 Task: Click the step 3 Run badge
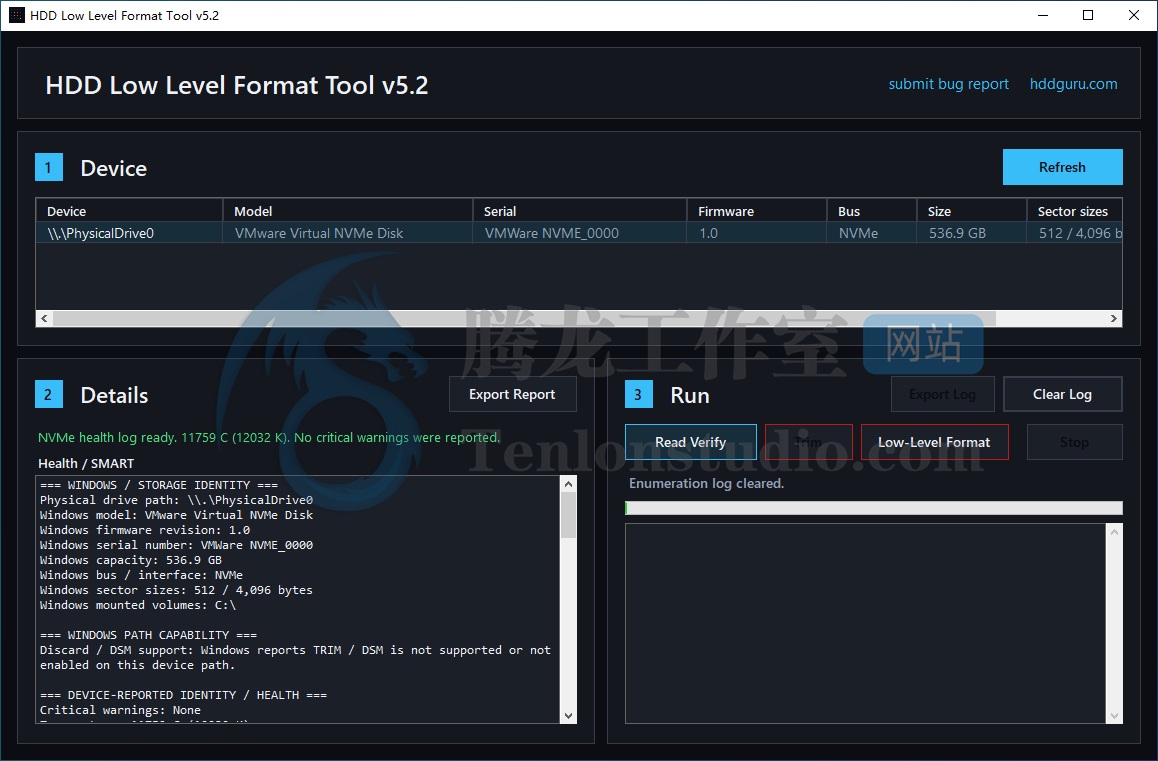pyautogui.click(x=639, y=394)
